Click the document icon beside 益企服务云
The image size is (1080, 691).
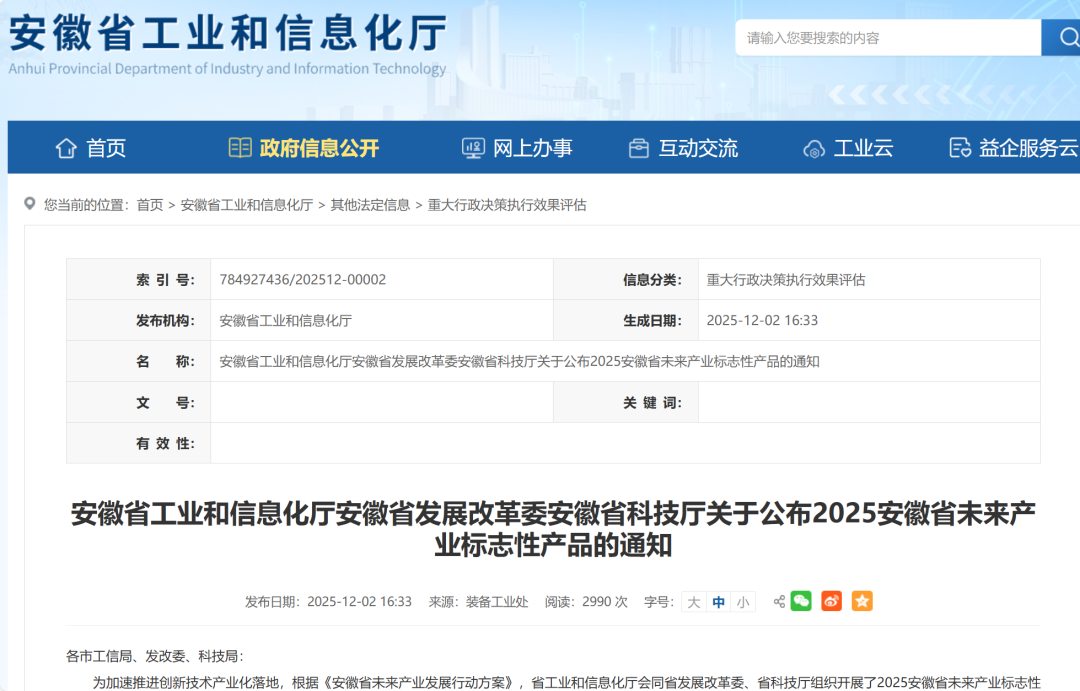pos(960,148)
